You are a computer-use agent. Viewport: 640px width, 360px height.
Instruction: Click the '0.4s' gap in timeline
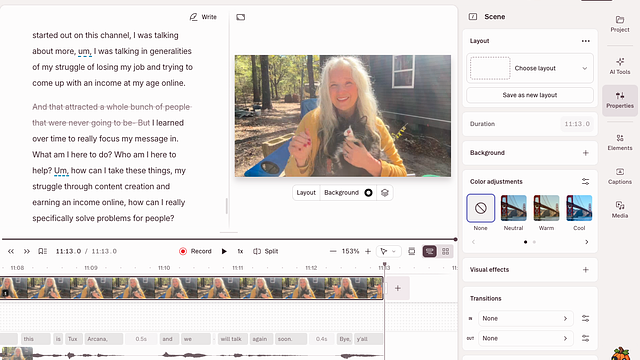(x=321, y=339)
